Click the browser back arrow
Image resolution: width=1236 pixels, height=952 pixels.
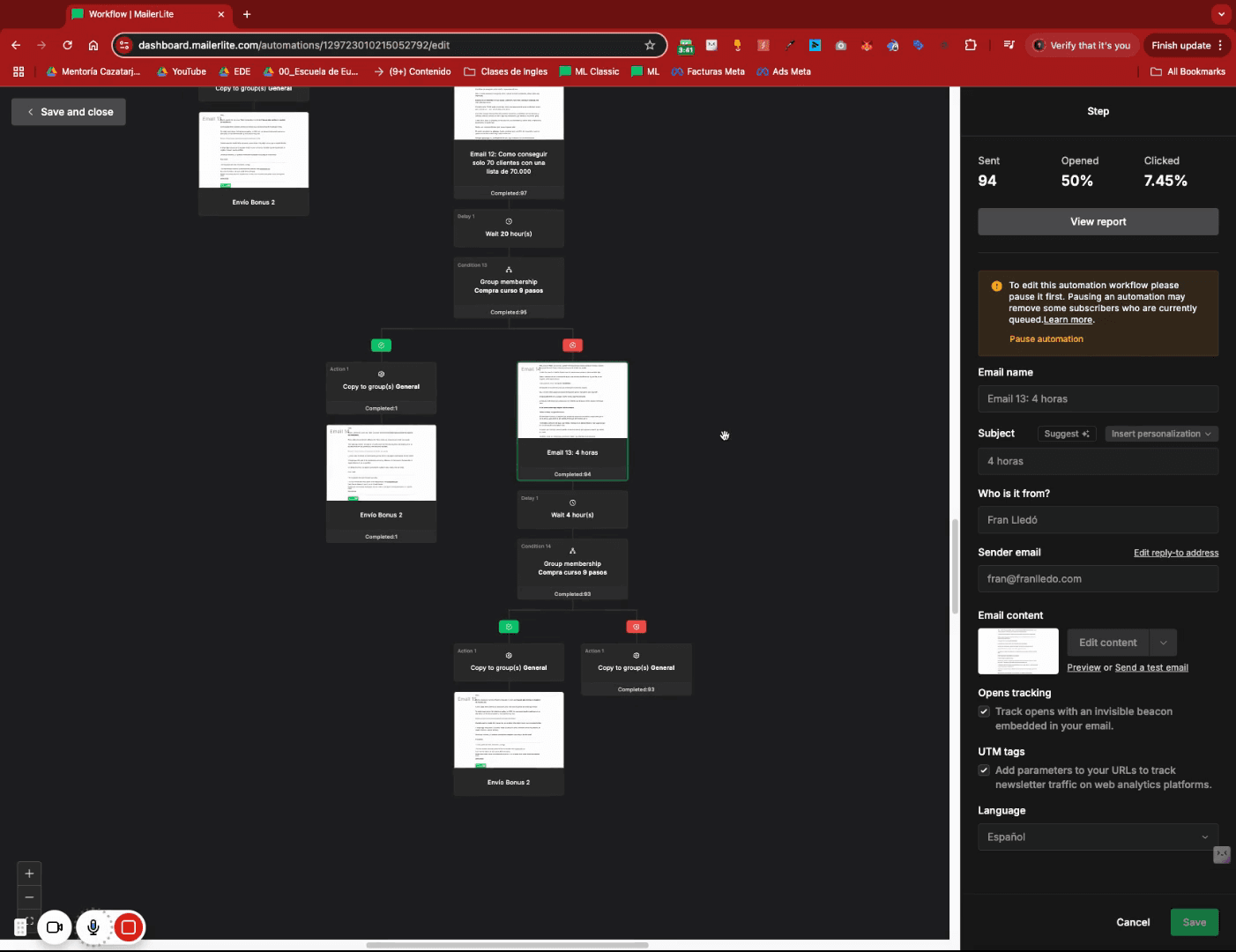(x=16, y=45)
